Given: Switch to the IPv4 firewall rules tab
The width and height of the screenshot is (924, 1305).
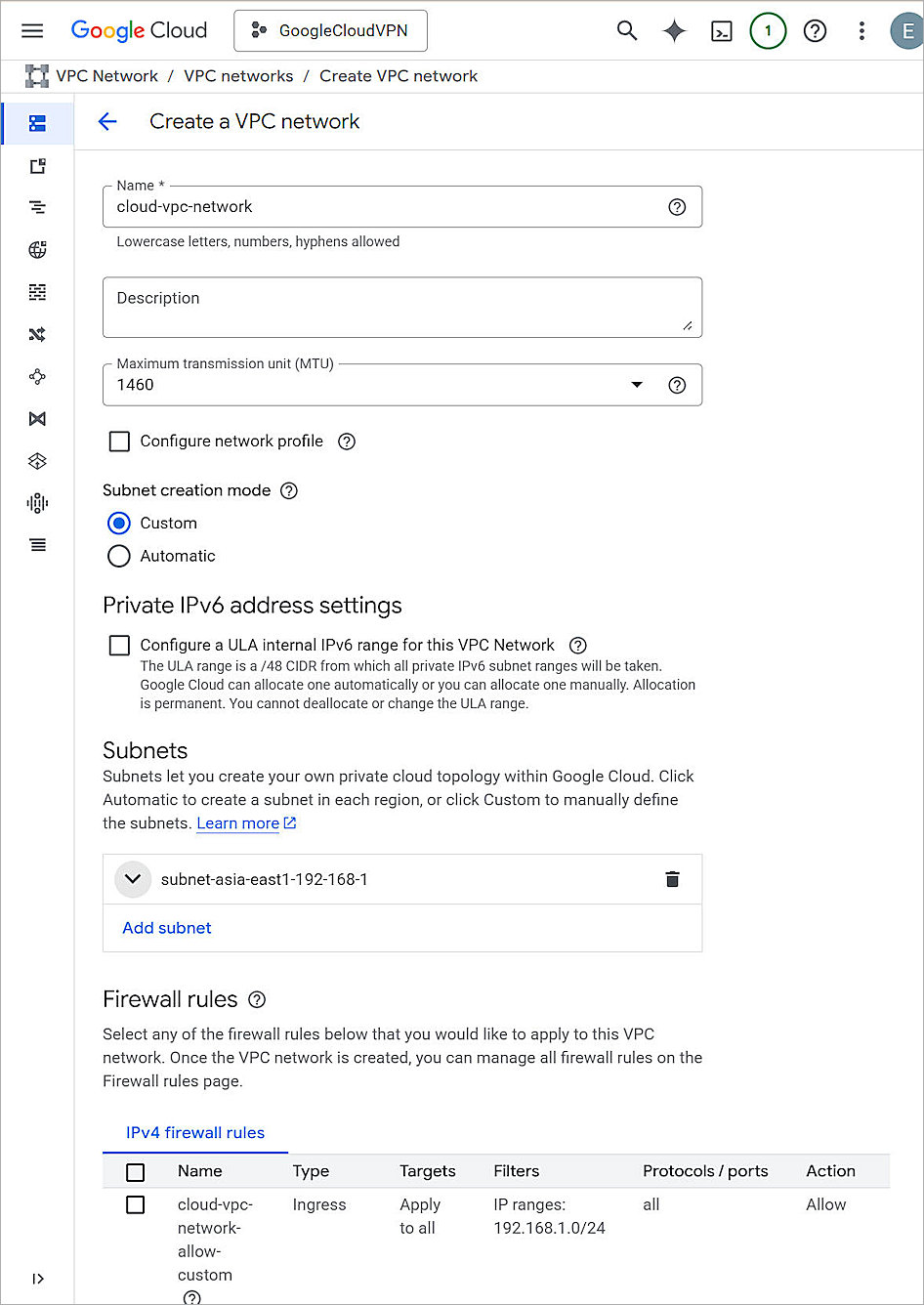Looking at the screenshot, I should pos(194,1132).
